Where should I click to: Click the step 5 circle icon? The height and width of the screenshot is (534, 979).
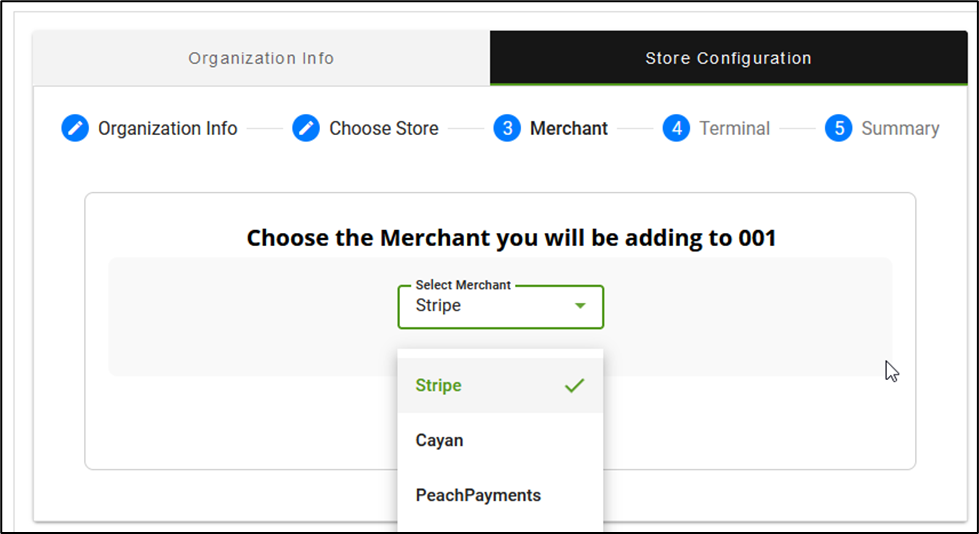point(838,128)
